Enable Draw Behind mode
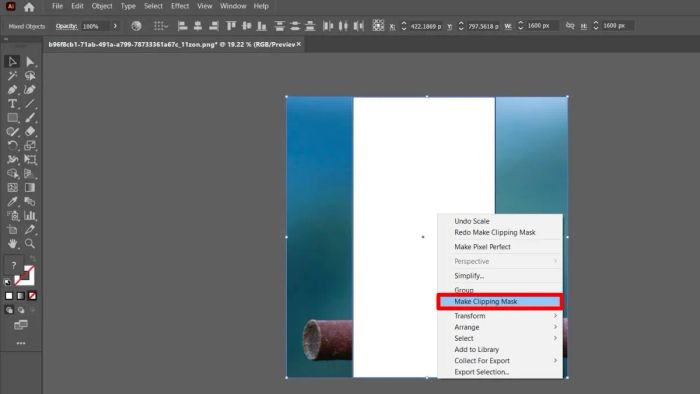 [x=21, y=310]
